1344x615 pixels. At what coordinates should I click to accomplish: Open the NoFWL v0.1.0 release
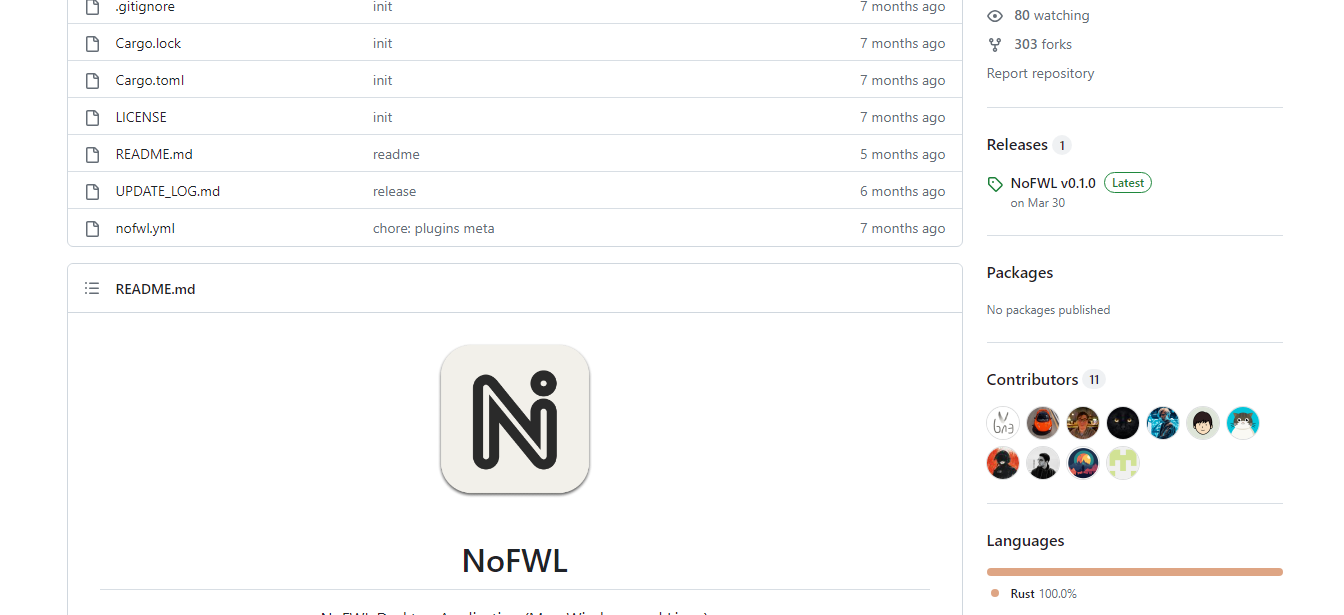(1053, 183)
